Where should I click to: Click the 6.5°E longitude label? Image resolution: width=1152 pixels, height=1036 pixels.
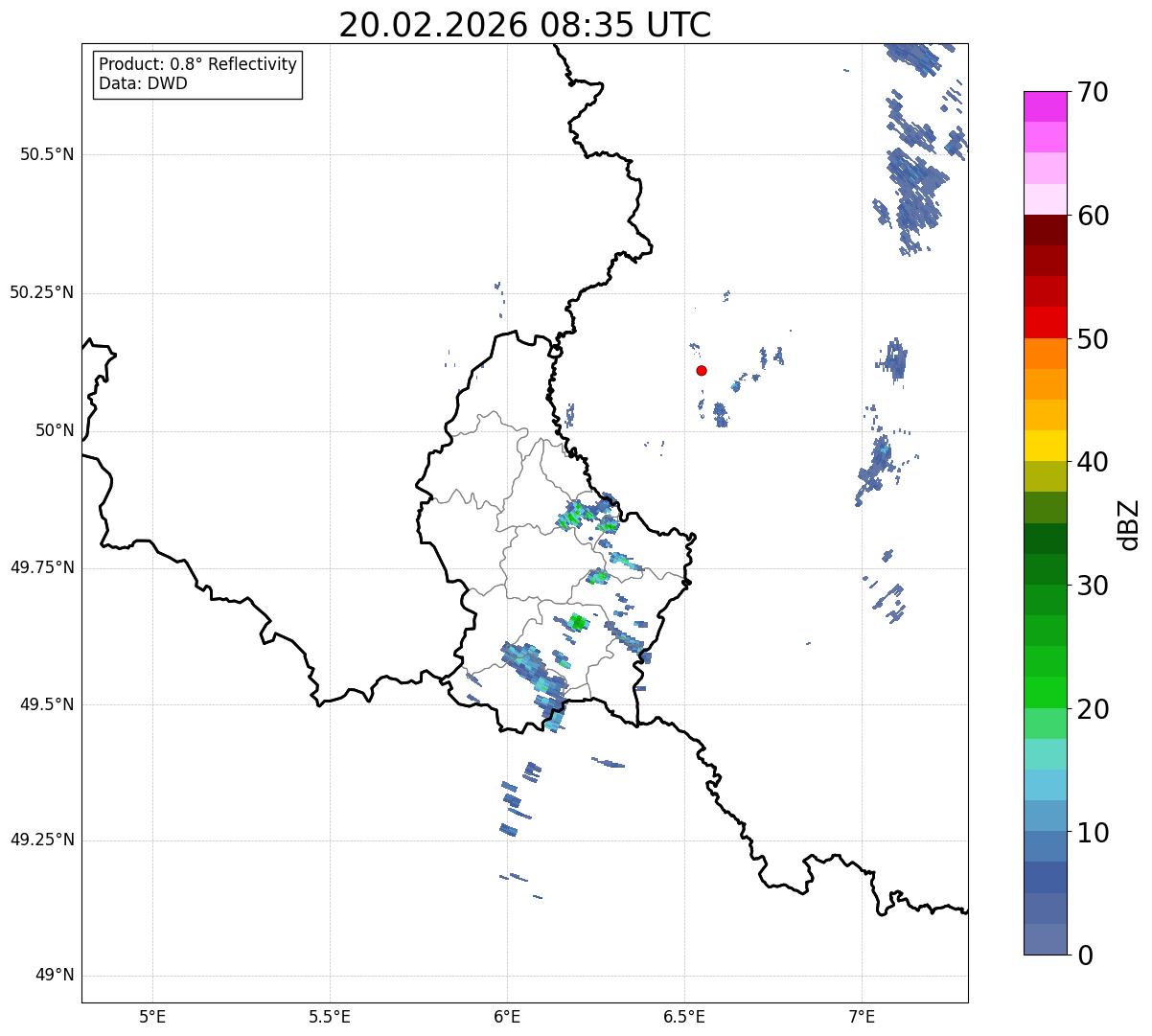coord(684,1016)
